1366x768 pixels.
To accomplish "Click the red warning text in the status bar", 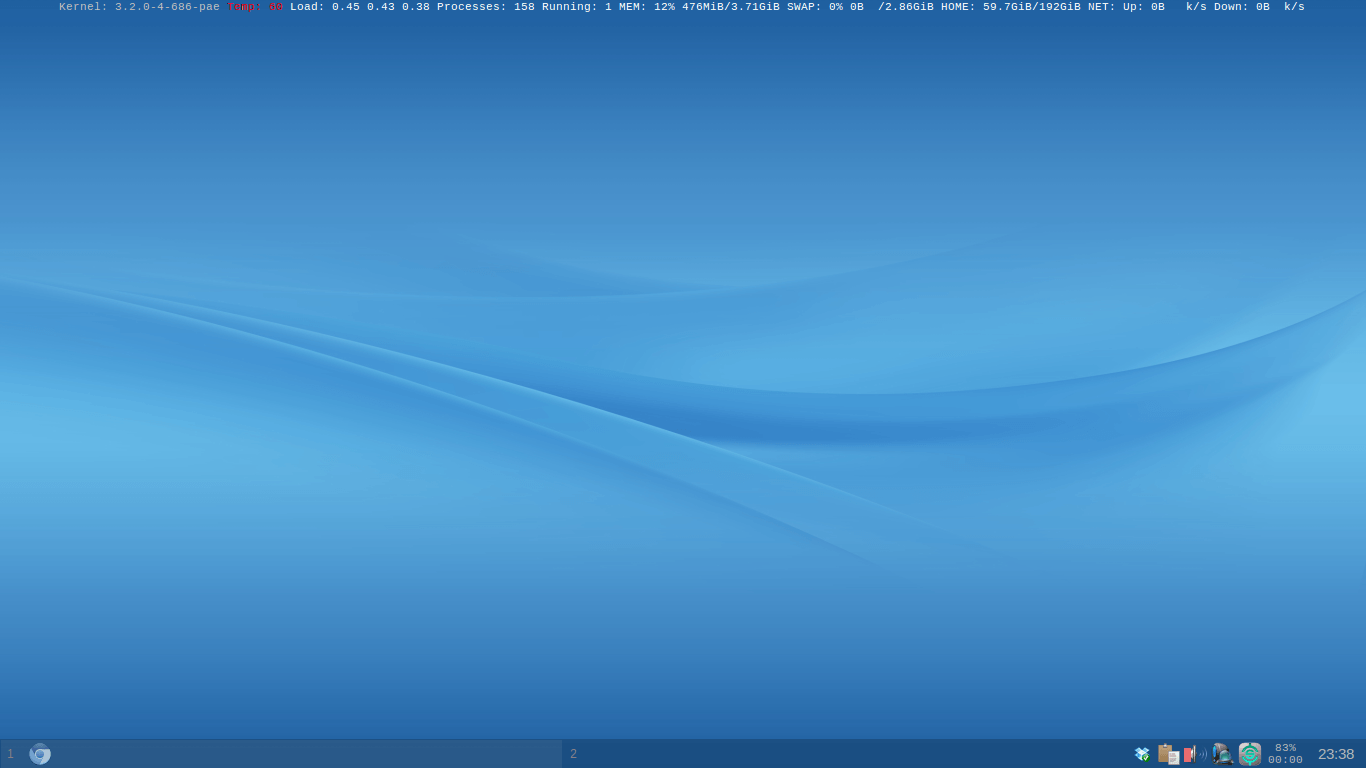I will [x=254, y=7].
